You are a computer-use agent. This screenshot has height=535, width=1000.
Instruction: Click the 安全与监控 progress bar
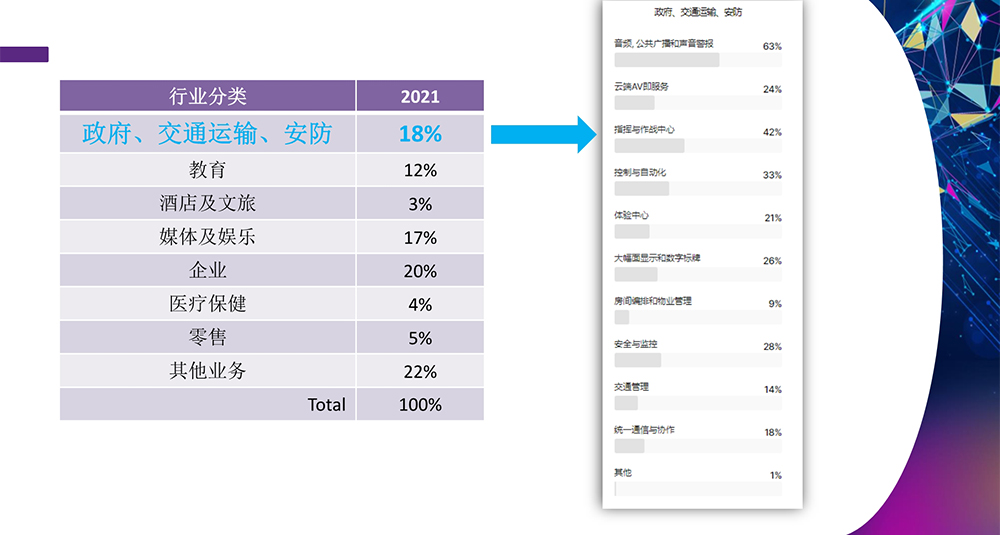click(x=698, y=360)
